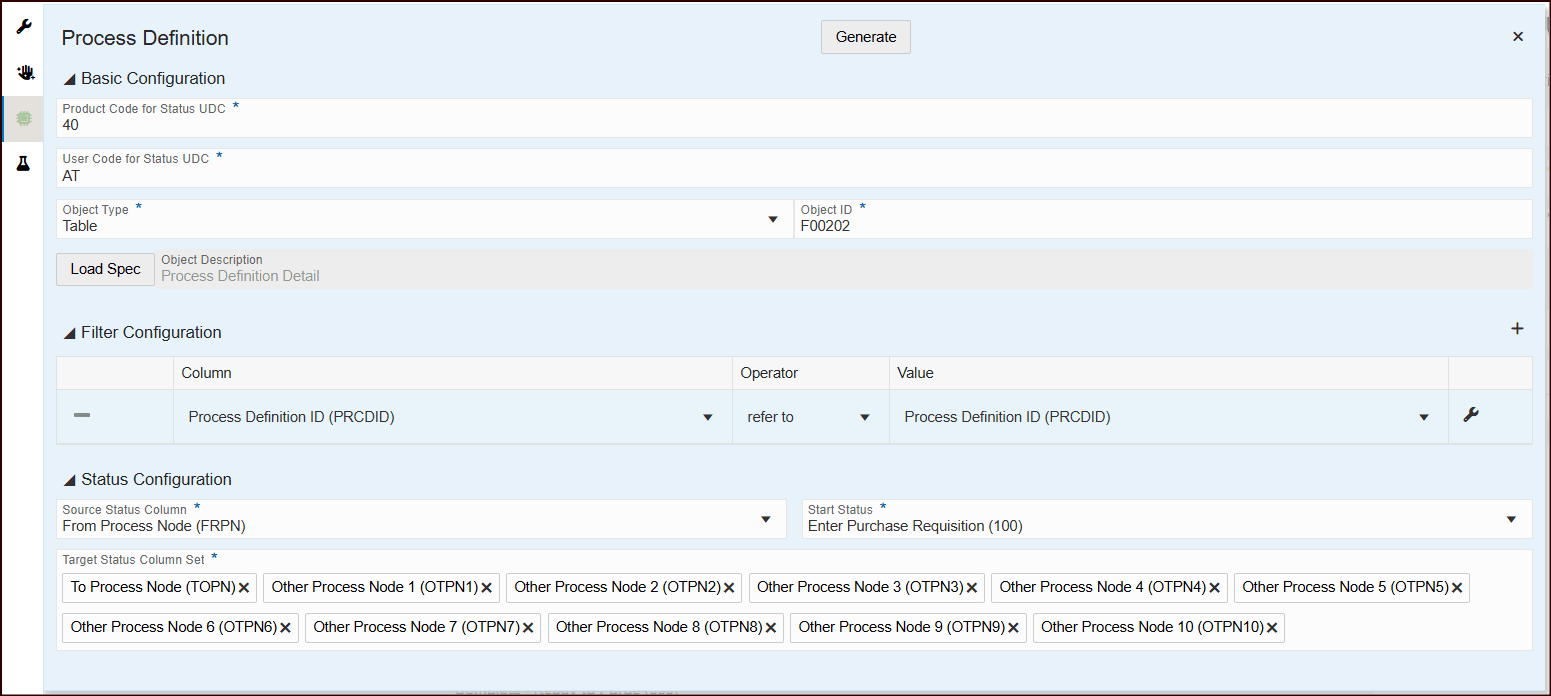Open the Source Status Column selector
The height and width of the screenshot is (696, 1551).
(767, 518)
